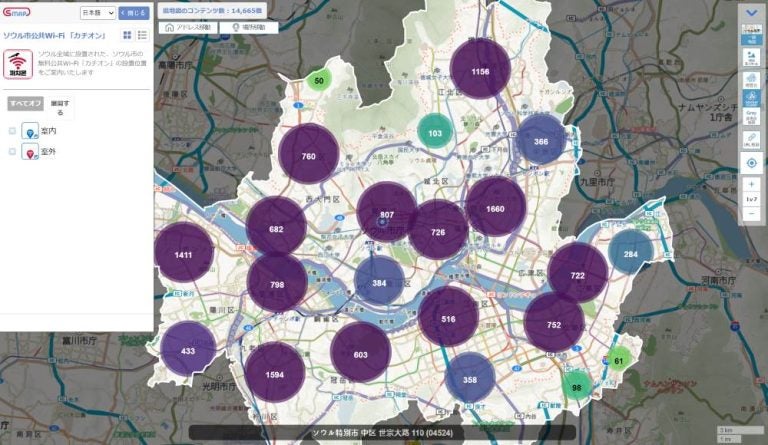Click the green 50 cluster marker
The height and width of the screenshot is (445, 768).
318,80
